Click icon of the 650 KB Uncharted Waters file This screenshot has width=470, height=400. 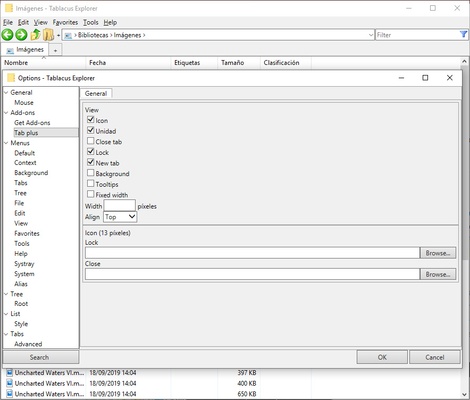coord(10,394)
